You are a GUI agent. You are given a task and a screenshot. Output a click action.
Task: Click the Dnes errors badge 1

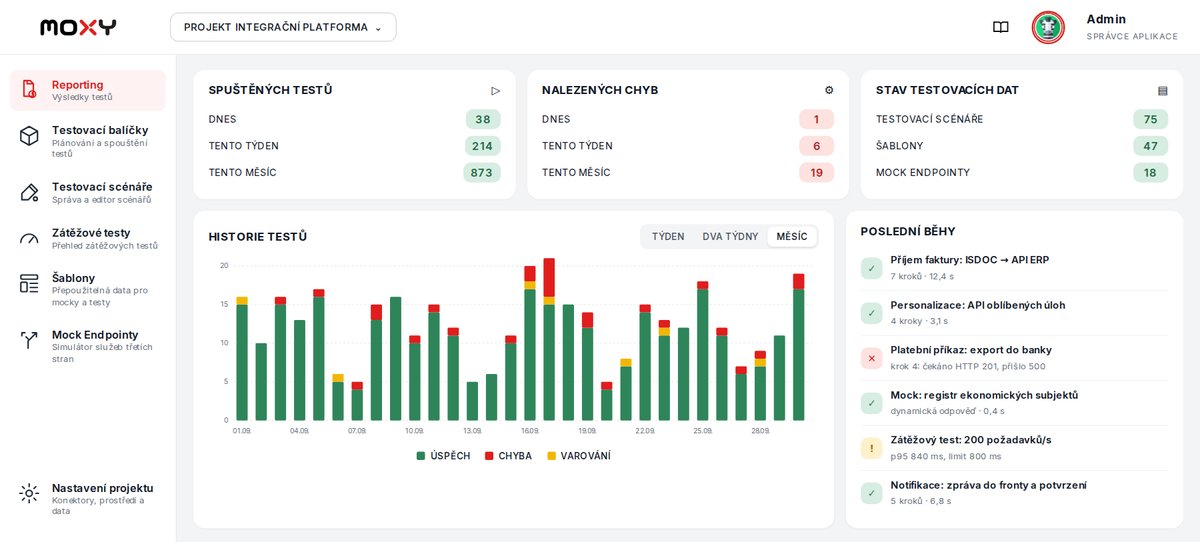point(816,119)
